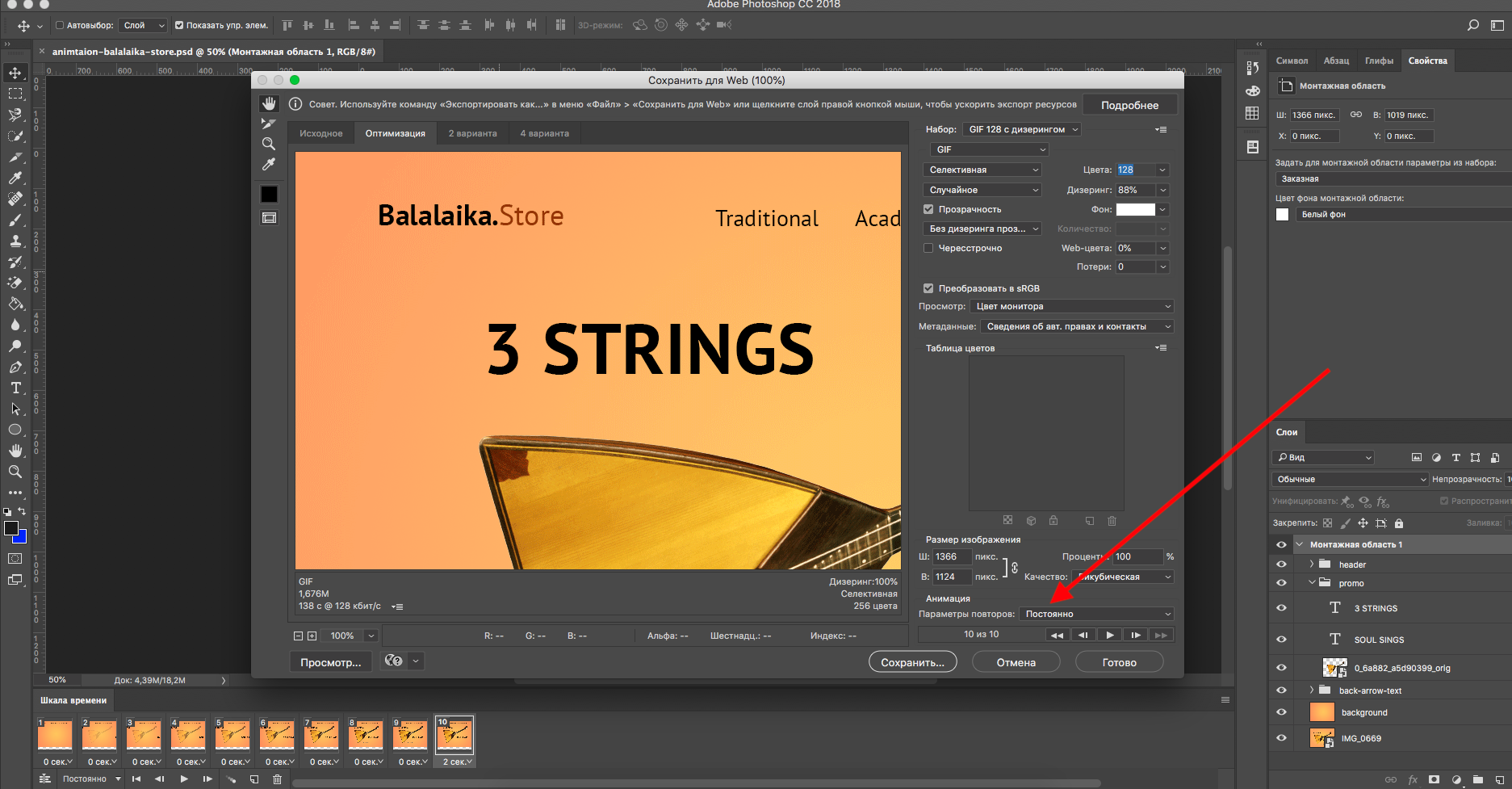
Task: Click the tween frames icon in the timeline
Action: tap(232, 779)
